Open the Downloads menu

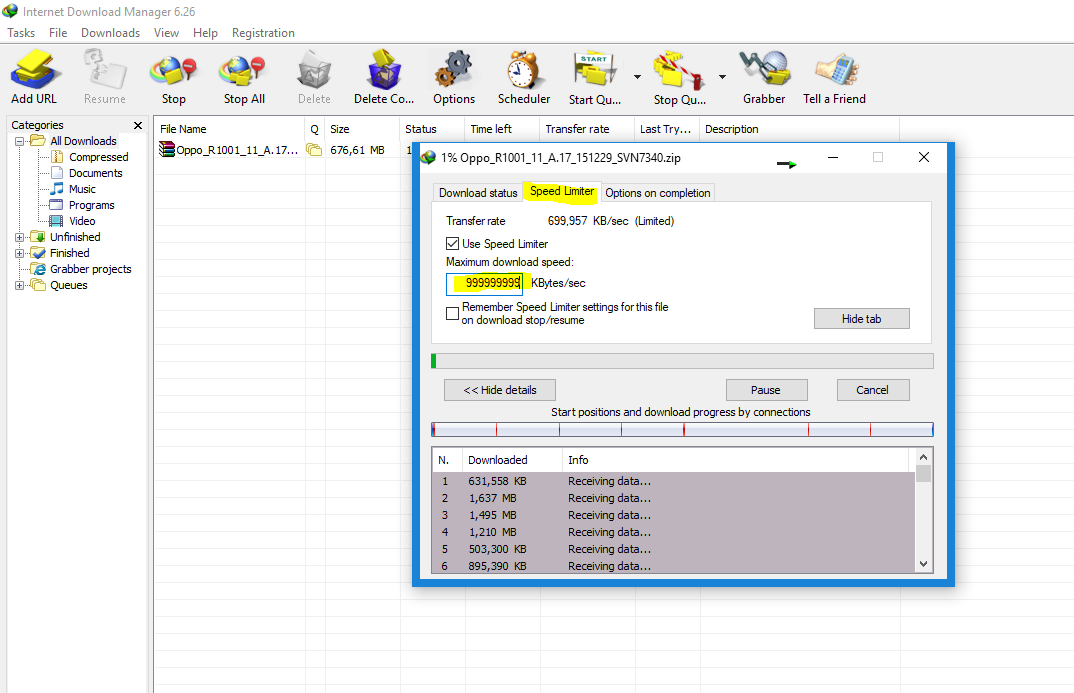click(x=110, y=33)
